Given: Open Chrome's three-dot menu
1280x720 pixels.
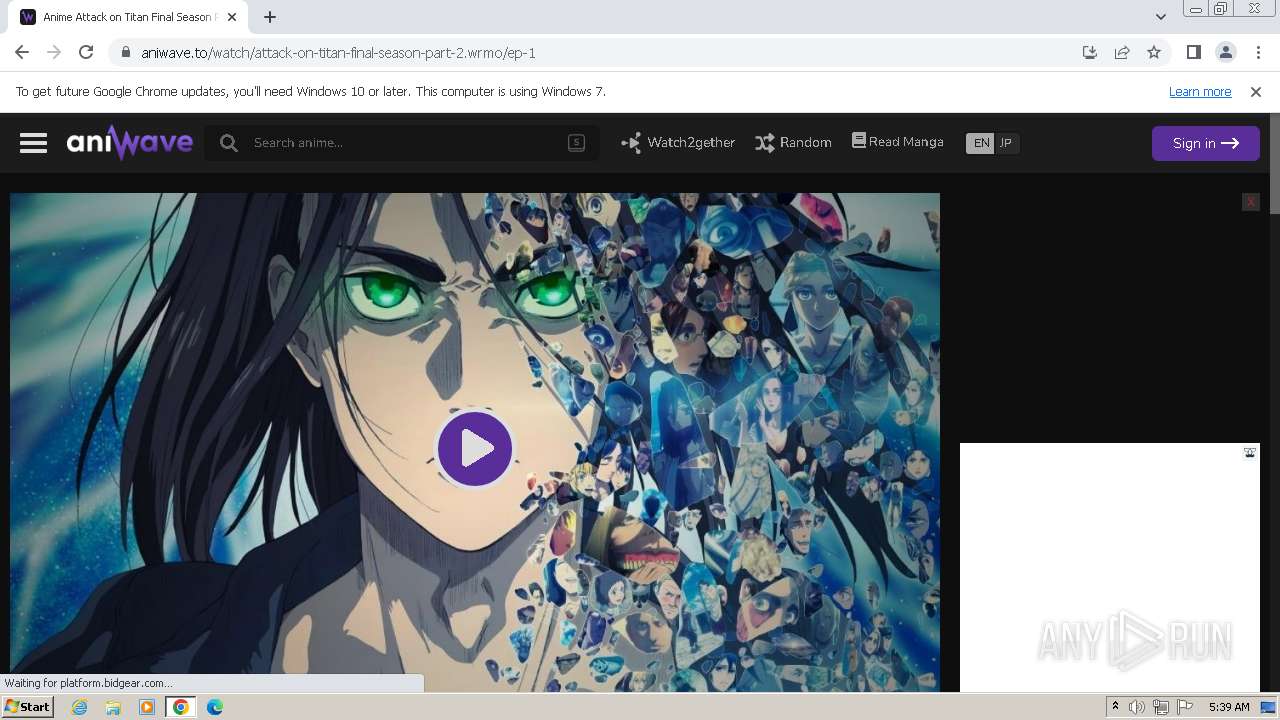Looking at the screenshot, I should point(1258,52).
